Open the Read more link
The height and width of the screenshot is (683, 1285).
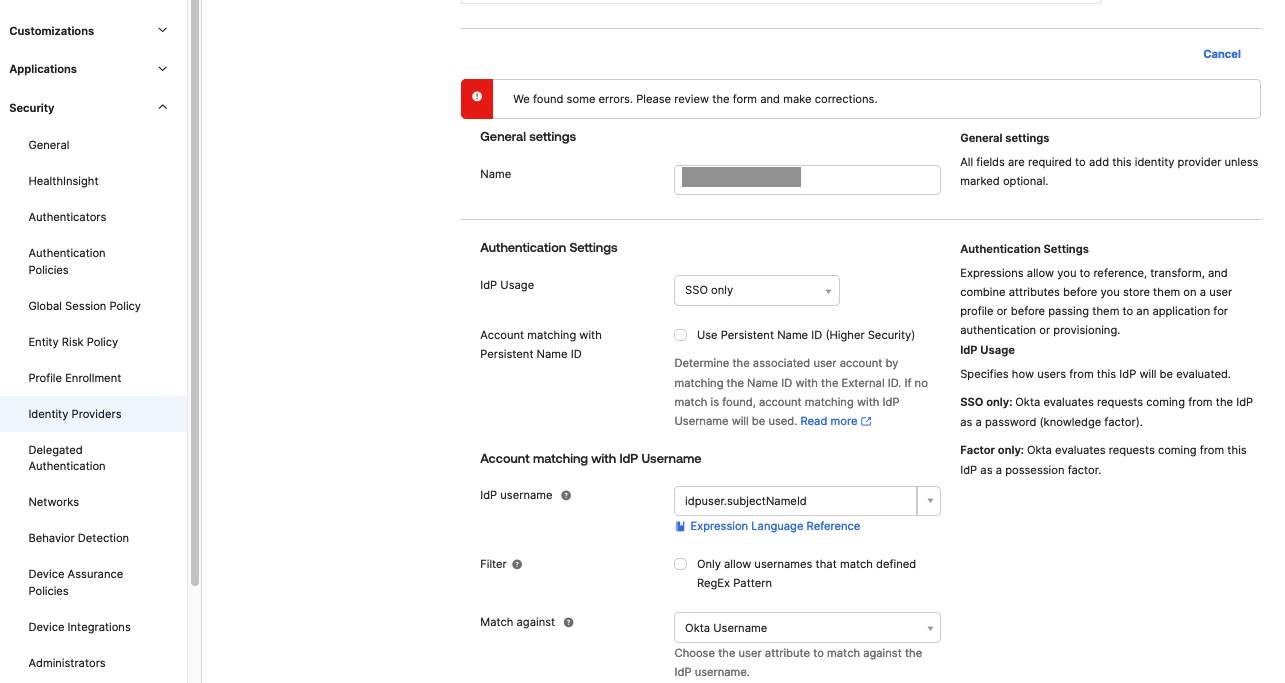point(828,422)
